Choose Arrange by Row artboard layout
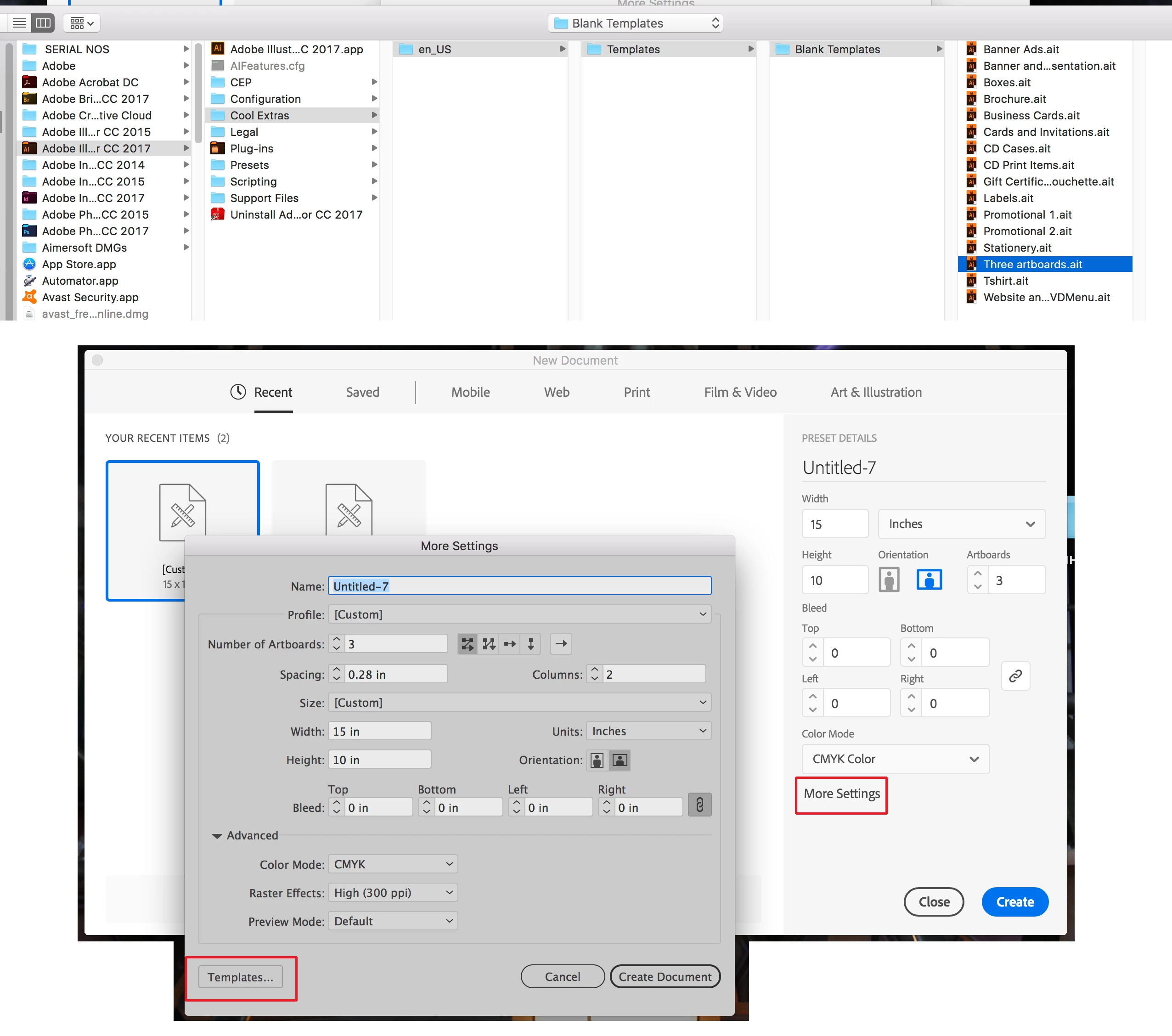1172x1036 pixels. point(510,644)
